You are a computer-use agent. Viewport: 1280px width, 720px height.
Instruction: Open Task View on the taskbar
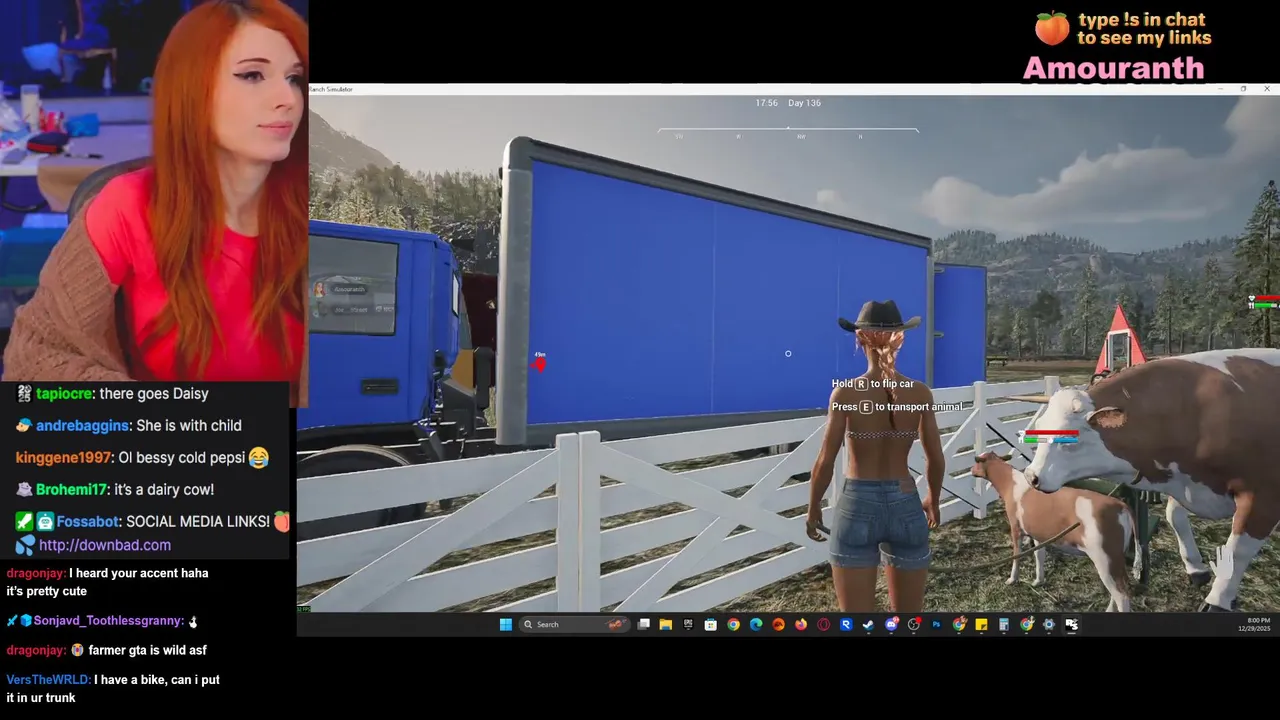point(643,624)
